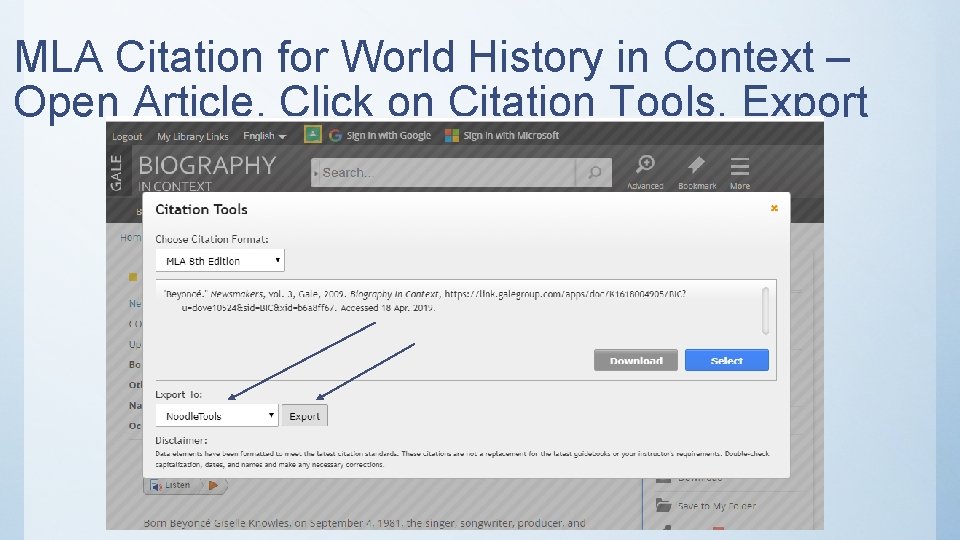Click the Google logo icon
The image size is (960, 540).
coord(335,135)
